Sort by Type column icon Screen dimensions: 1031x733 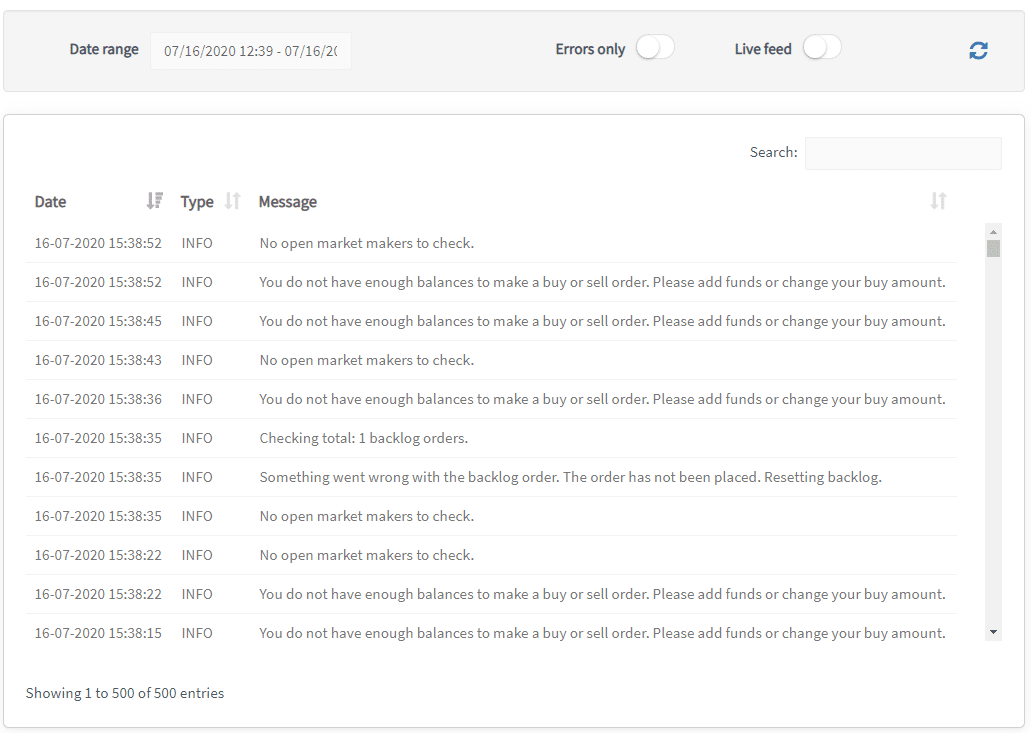(233, 201)
